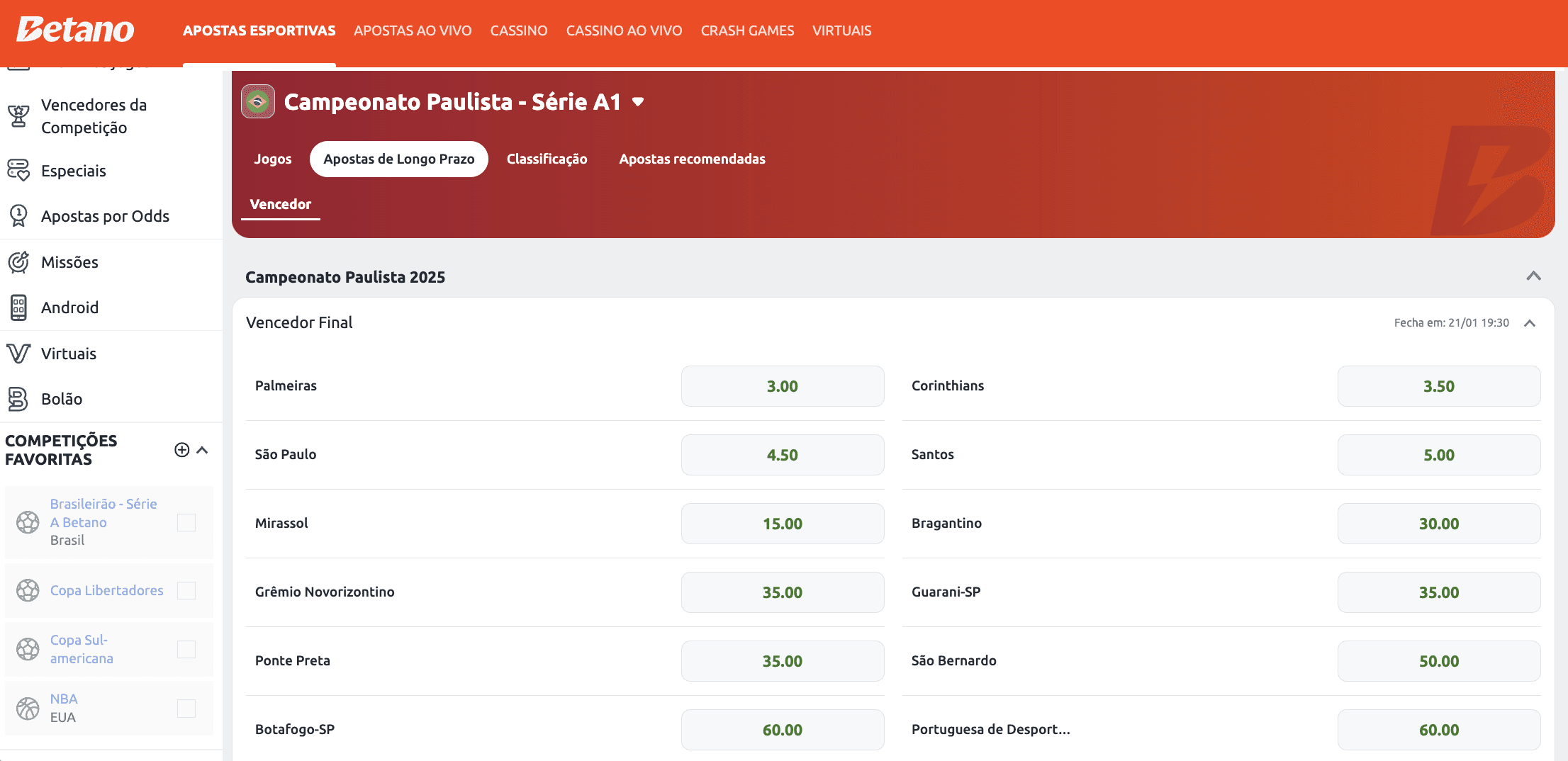
Task: Click the Betano logo
Action: tap(75, 30)
